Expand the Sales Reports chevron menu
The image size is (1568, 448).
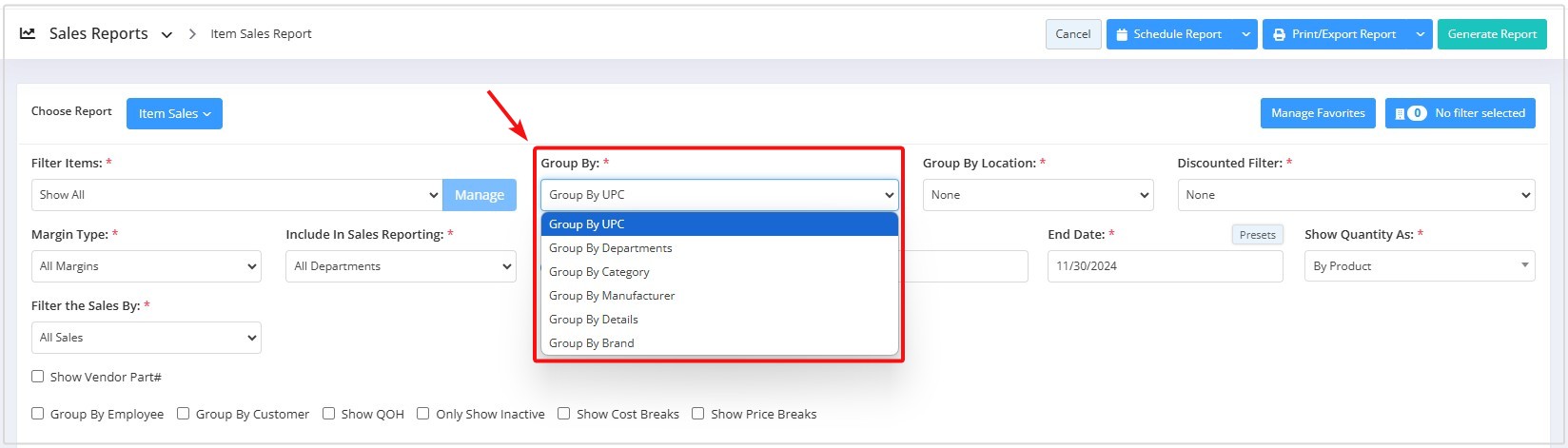click(x=167, y=34)
